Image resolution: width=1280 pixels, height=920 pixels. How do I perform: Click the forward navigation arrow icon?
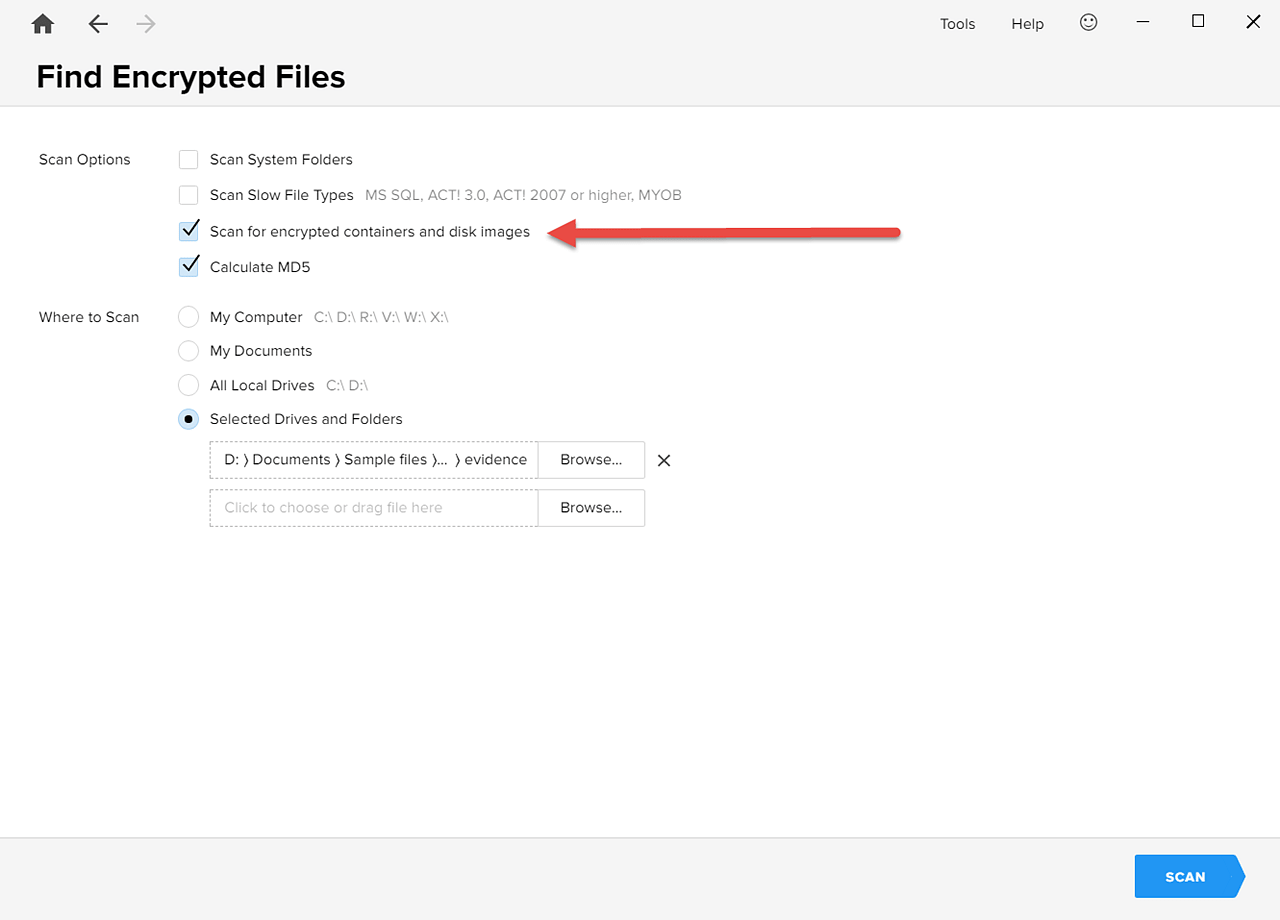(145, 23)
